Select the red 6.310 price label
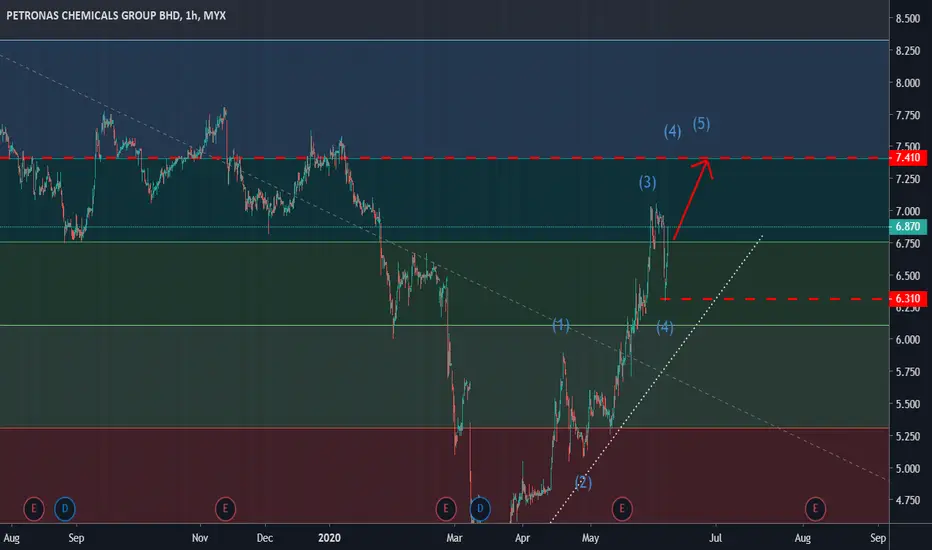This screenshot has height=550, width=932. tap(908, 298)
